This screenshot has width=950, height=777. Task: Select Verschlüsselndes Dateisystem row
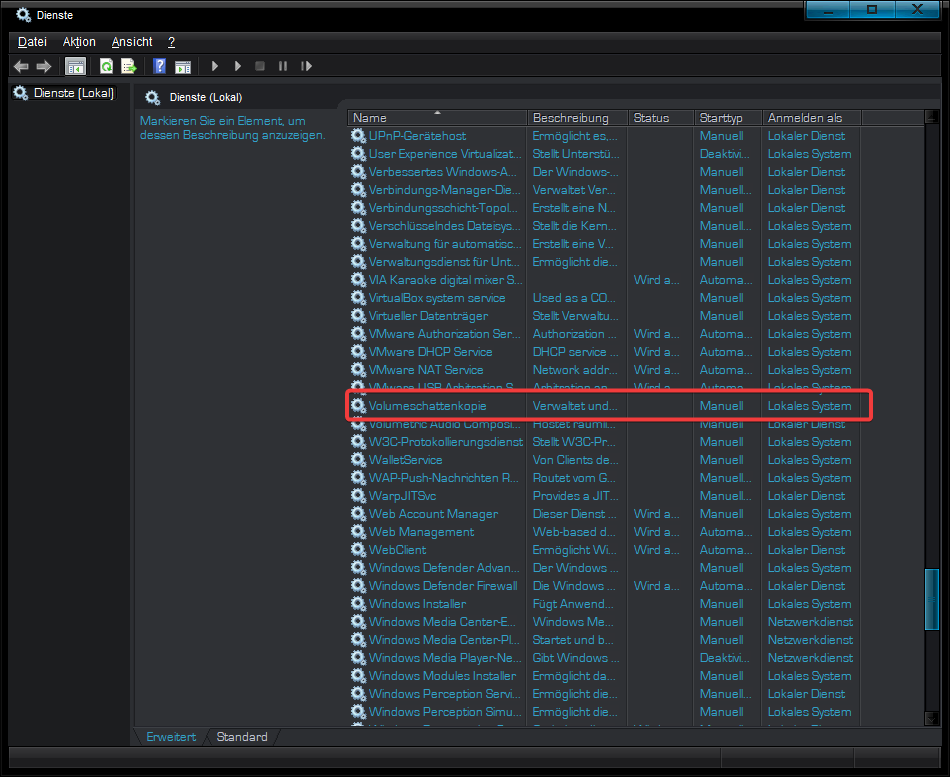[x=606, y=225]
